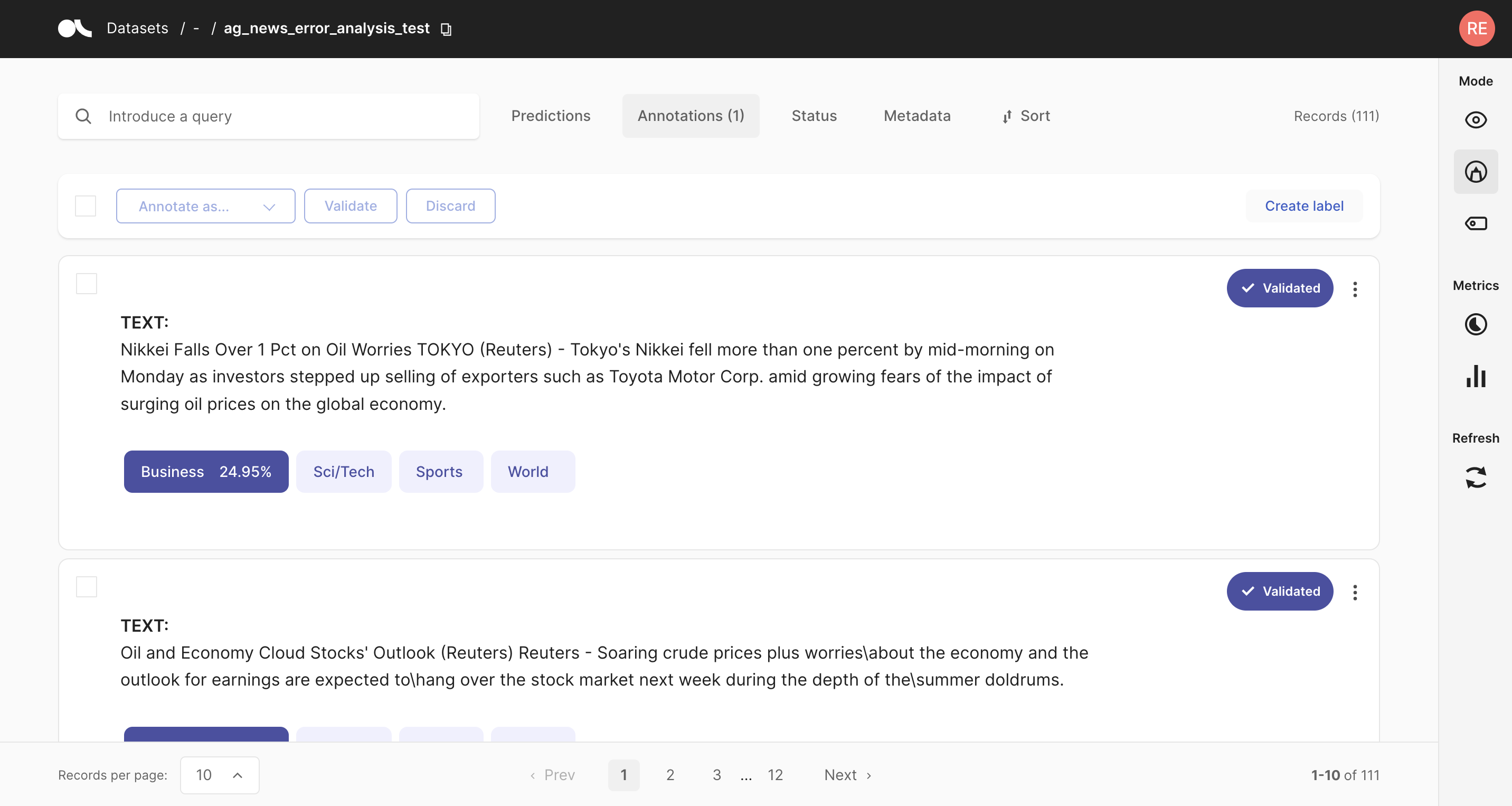The image size is (1512, 806).
Task: Click the Discard button
Action: coord(450,206)
